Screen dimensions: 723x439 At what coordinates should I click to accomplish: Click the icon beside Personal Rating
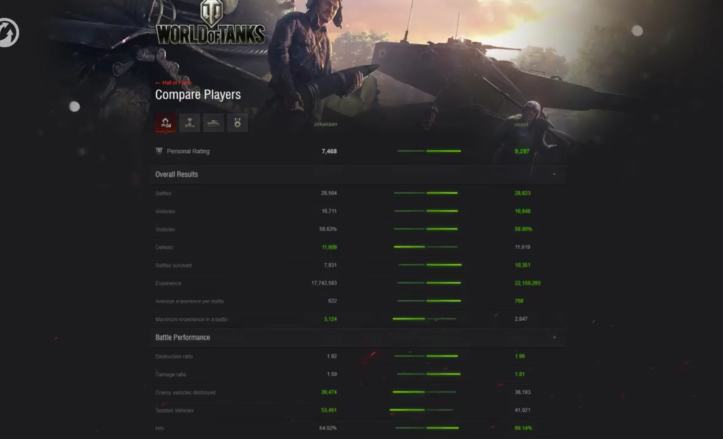pyautogui.click(x=159, y=151)
